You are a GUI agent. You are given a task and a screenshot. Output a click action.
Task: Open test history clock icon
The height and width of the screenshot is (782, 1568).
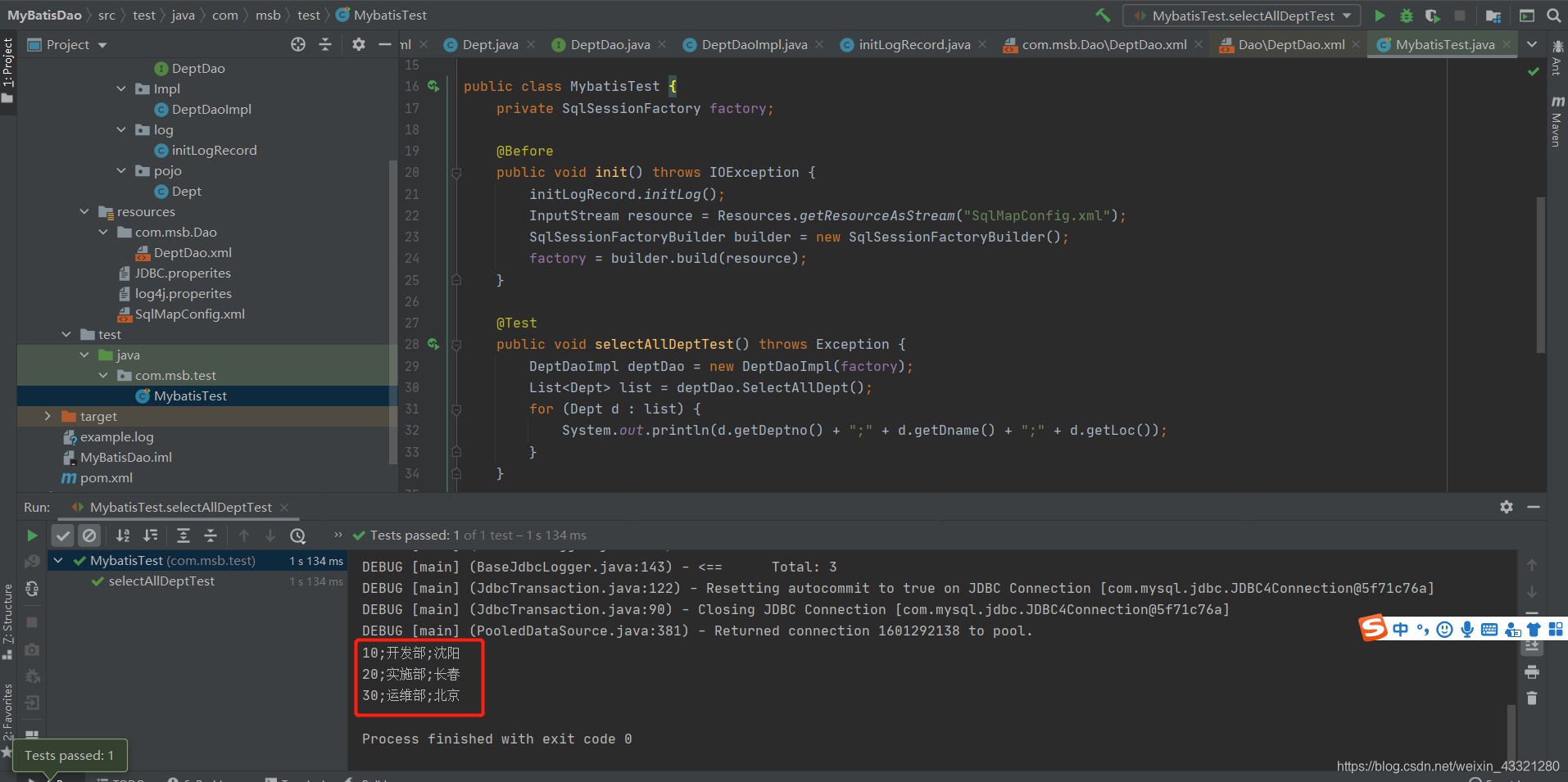click(x=298, y=536)
